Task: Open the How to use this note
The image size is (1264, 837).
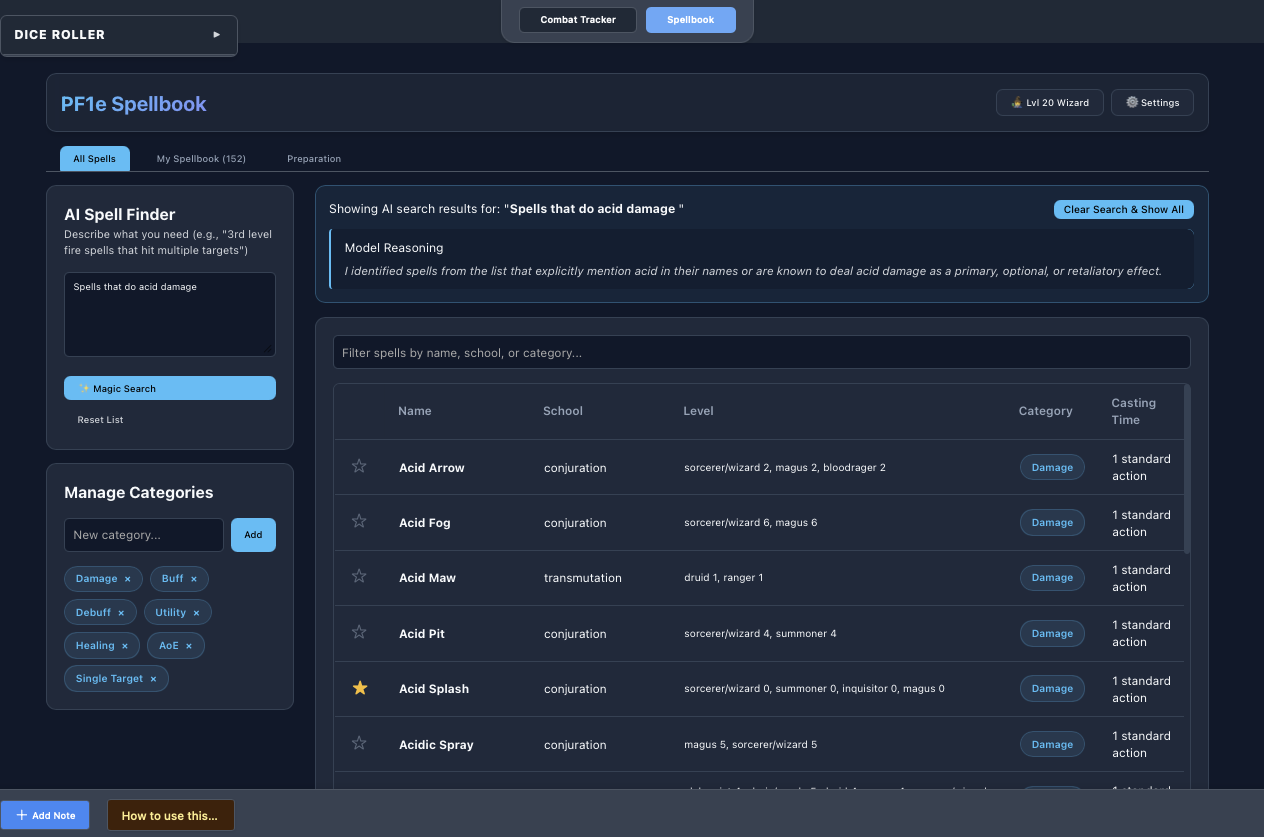Action: point(170,815)
